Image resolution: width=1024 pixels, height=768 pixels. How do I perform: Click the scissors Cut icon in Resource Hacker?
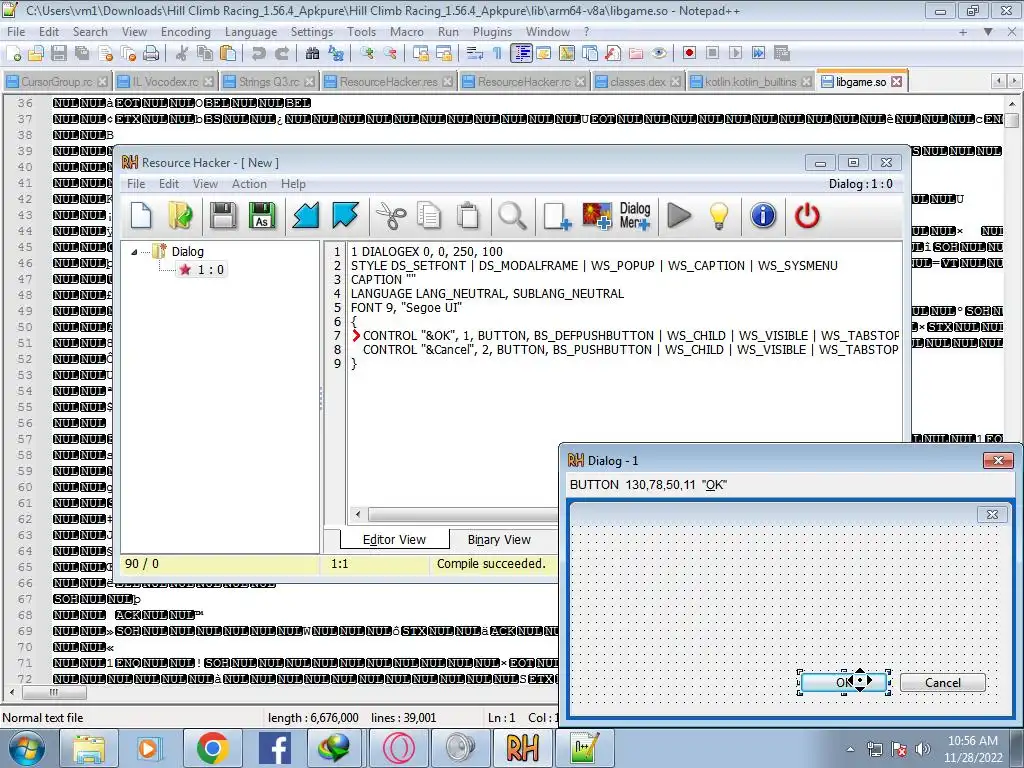[391, 216]
